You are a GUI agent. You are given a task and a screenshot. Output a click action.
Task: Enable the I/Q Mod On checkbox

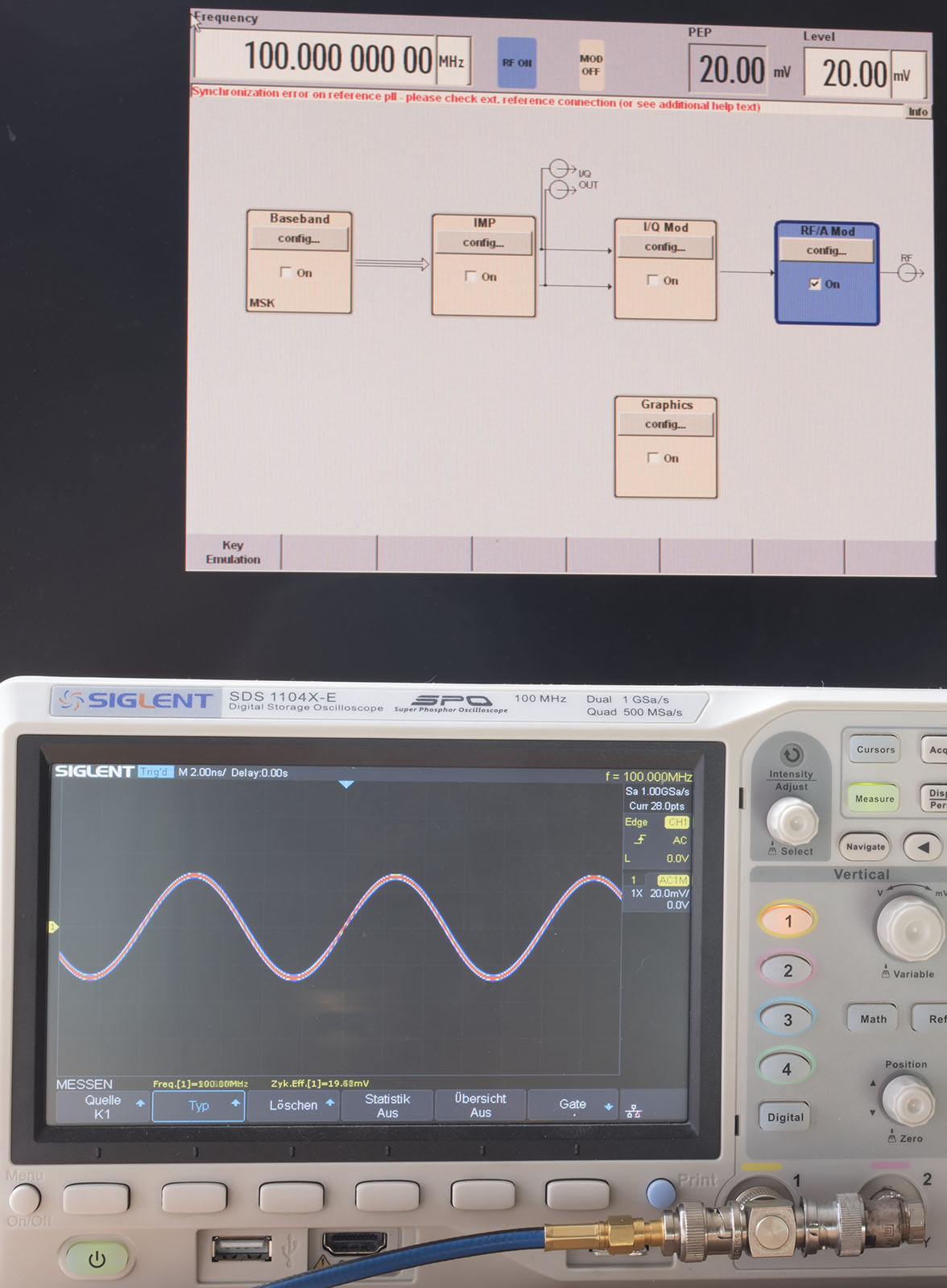point(652,280)
